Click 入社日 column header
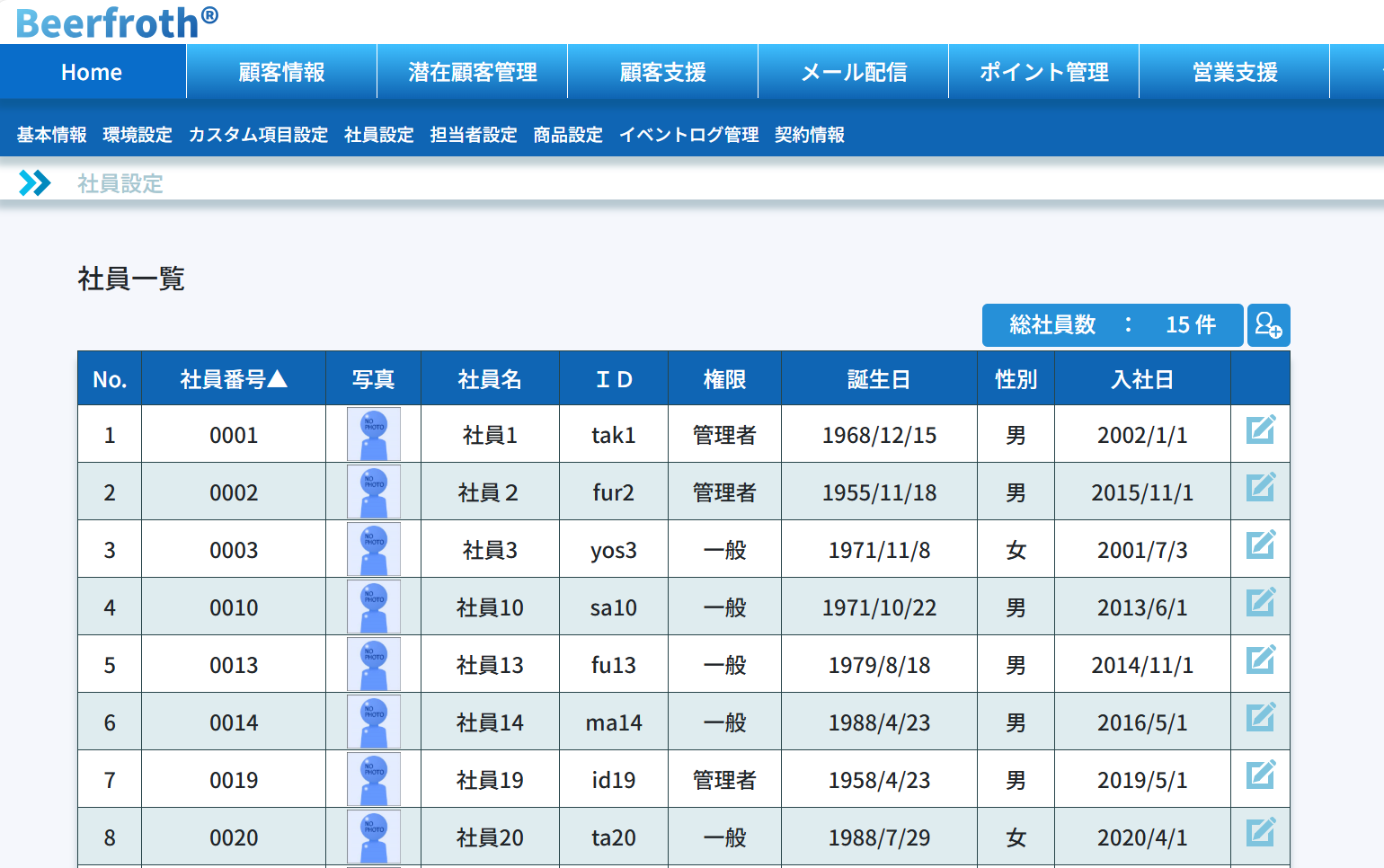 pyautogui.click(x=1141, y=379)
